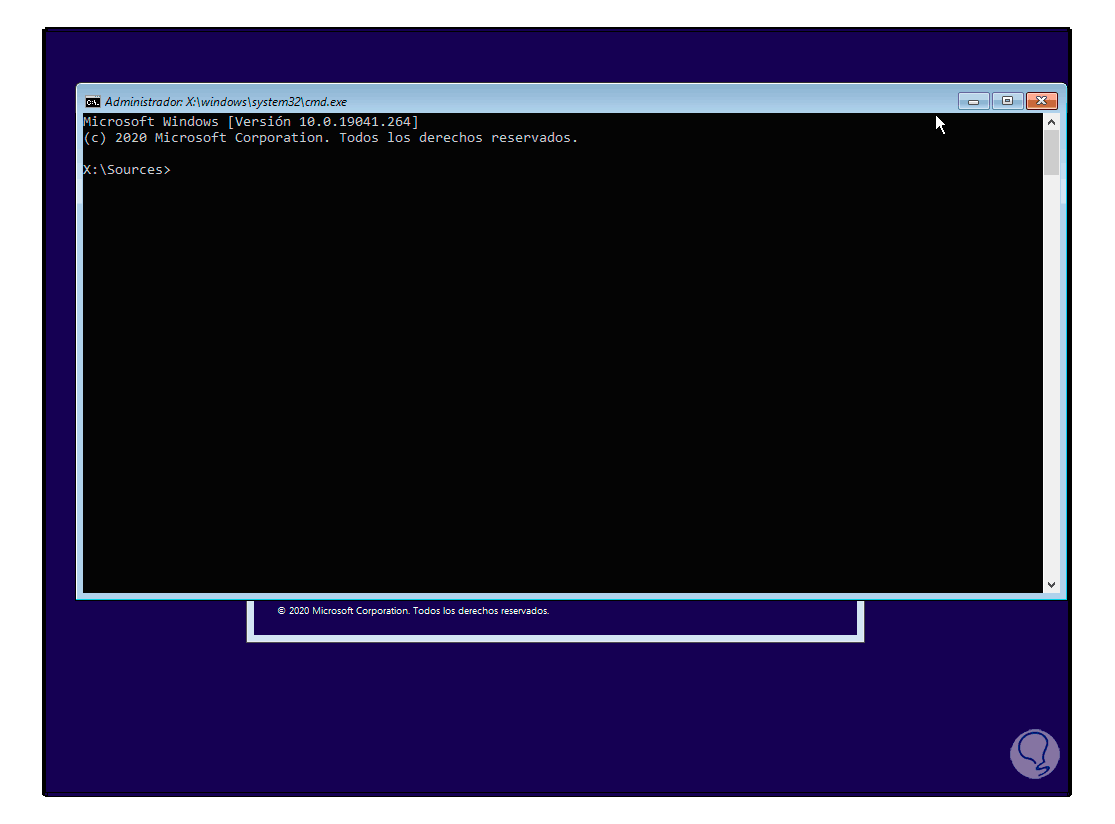
Task: Minimize the command prompt window
Action: click(972, 101)
